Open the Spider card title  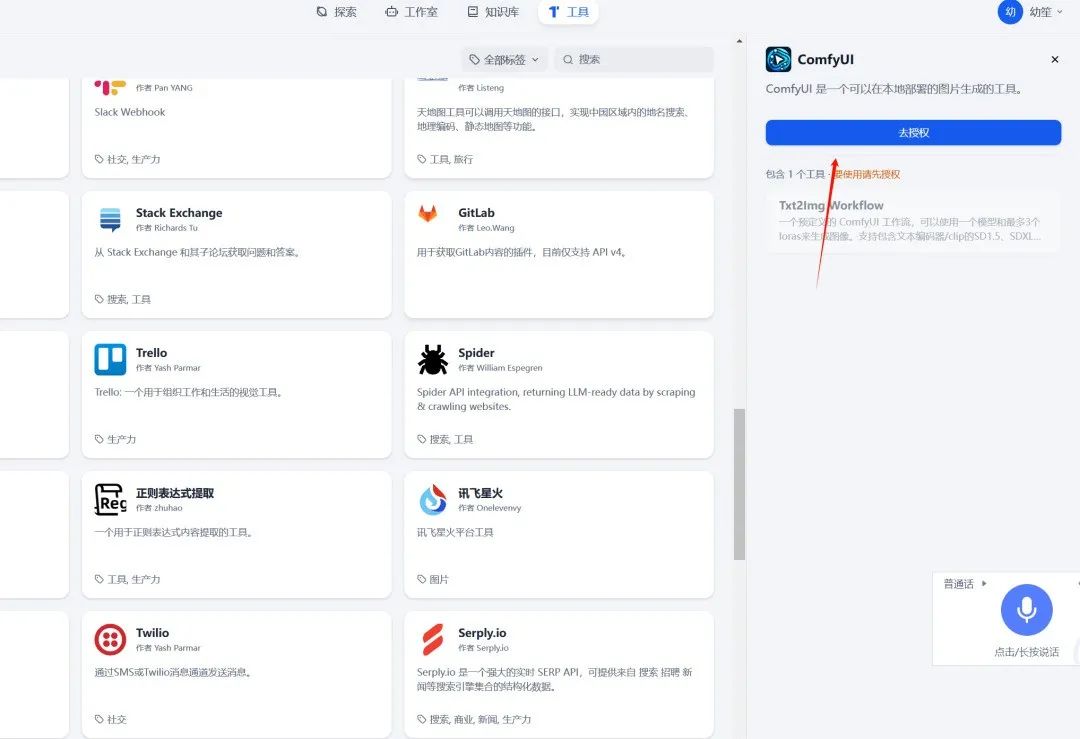pos(476,353)
